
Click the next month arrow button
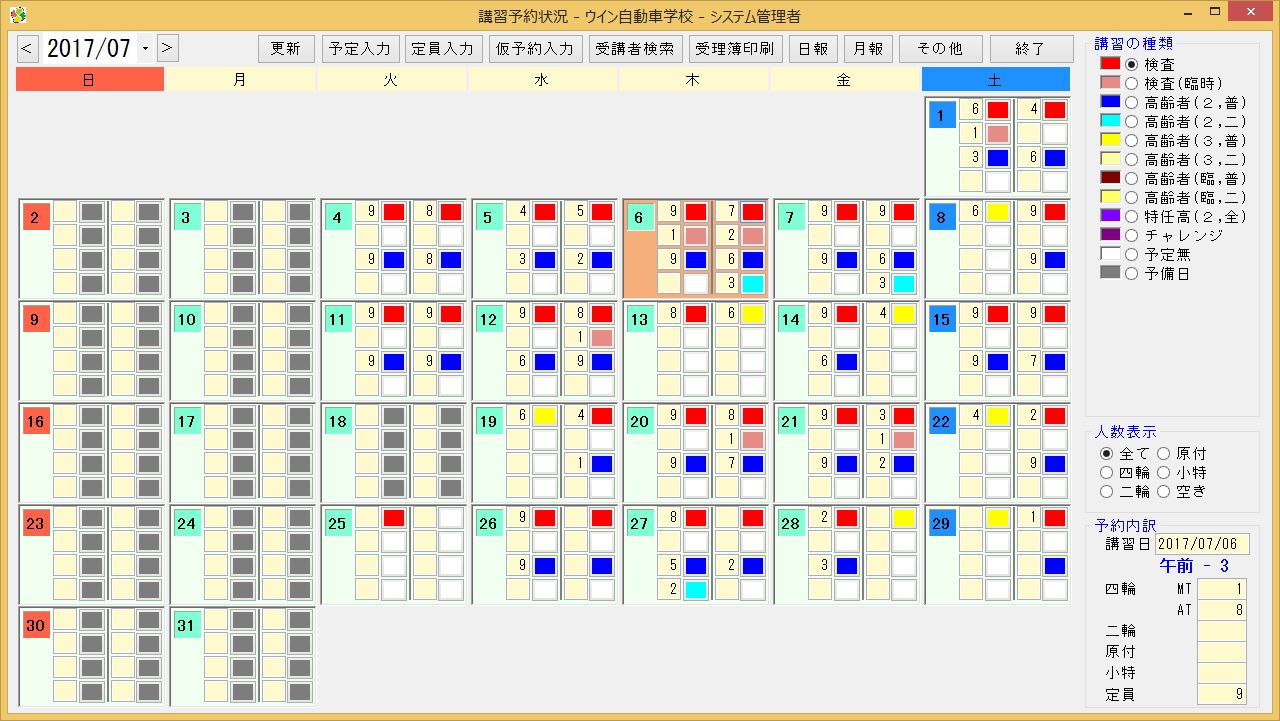[x=168, y=48]
